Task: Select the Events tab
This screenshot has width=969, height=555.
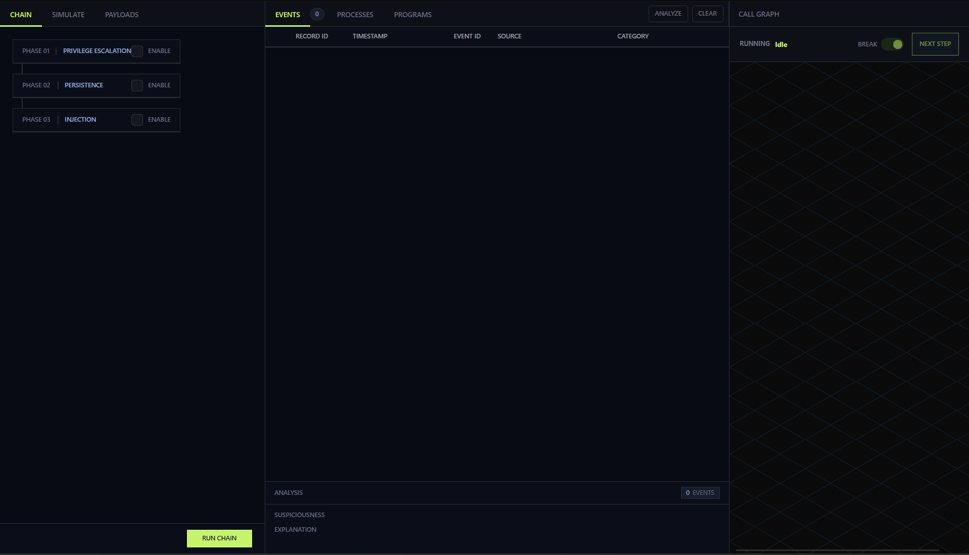Action: tap(287, 14)
